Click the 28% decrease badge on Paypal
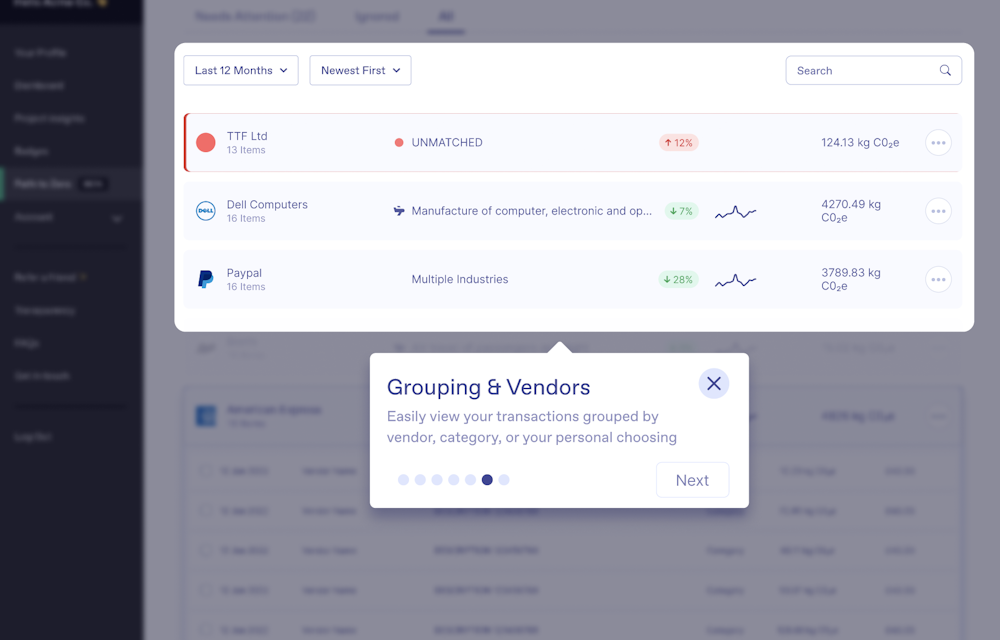Image resolution: width=1000 pixels, height=640 pixels. [x=678, y=280]
